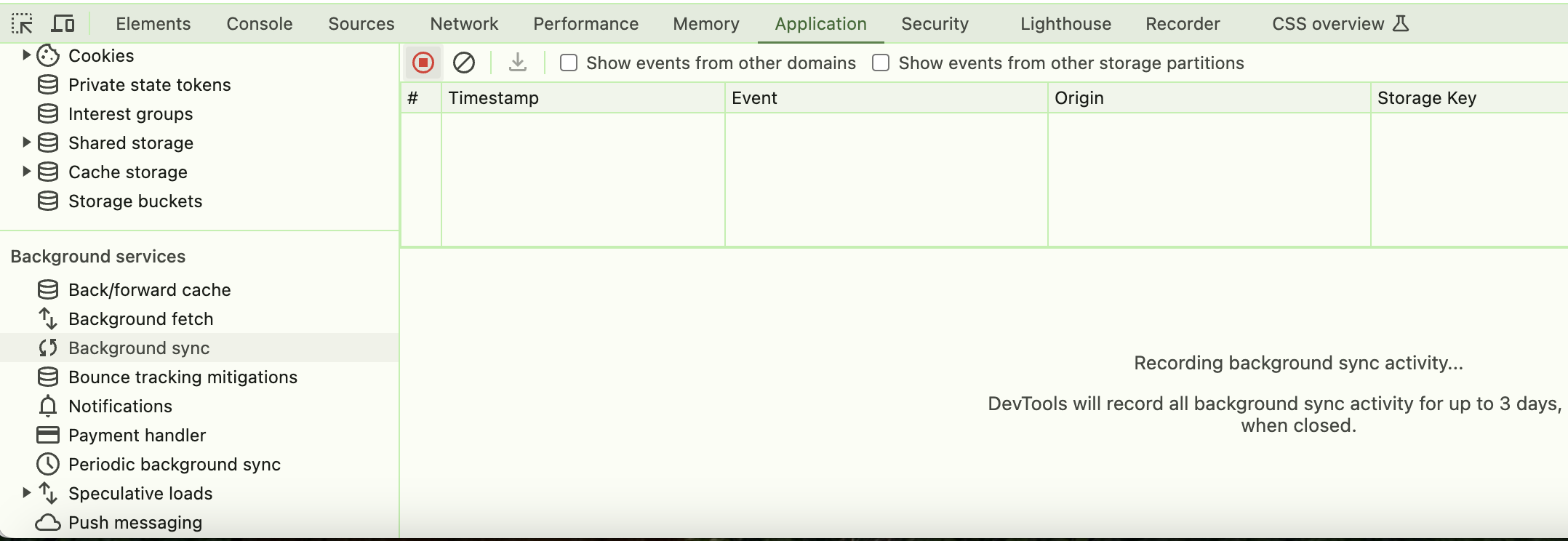Click the Periodic background sync clock icon
The height and width of the screenshot is (541, 1568).
(x=48, y=464)
